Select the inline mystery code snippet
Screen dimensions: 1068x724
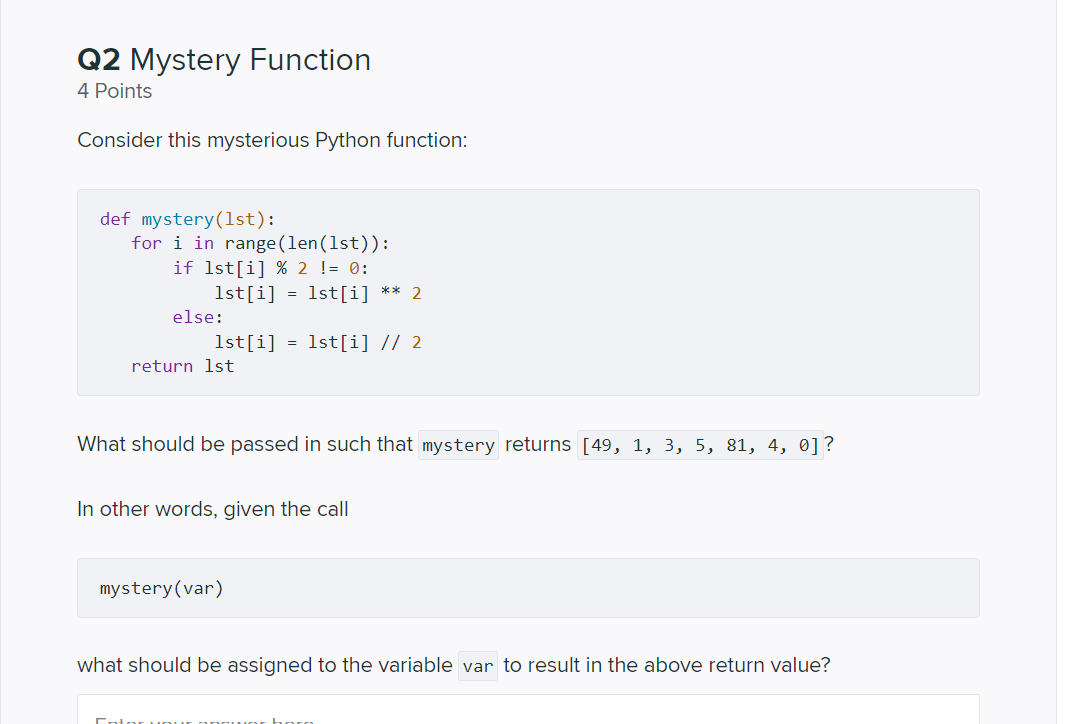[457, 444]
